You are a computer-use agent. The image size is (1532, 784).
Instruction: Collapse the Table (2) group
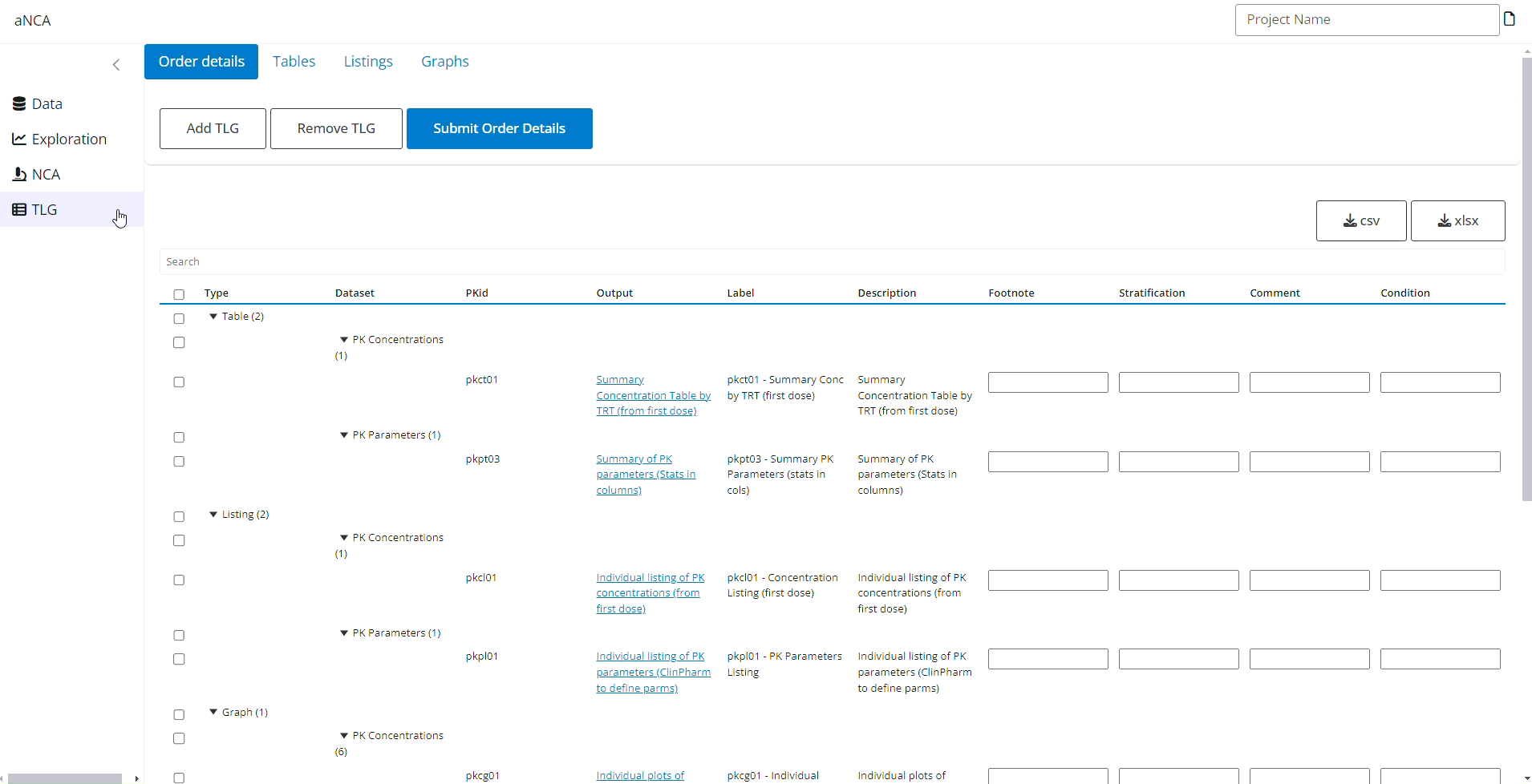pyautogui.click(x=213, y=316)
